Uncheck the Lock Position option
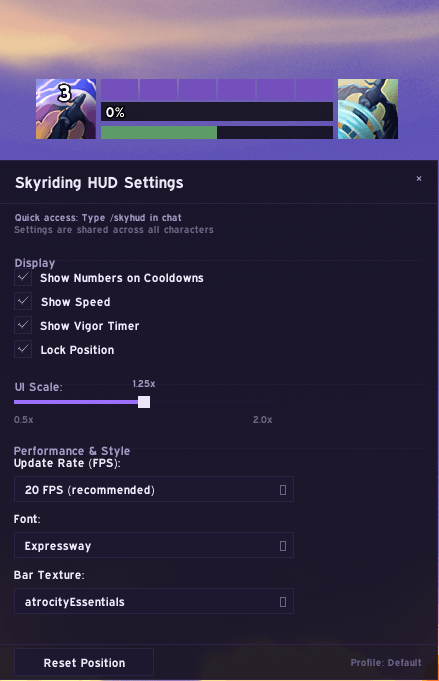Viewport: 439px width, 681px height. 23,349
